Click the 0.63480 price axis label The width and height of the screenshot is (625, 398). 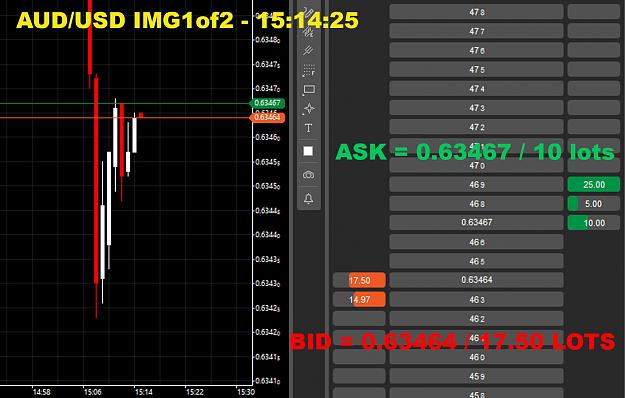(x=267, y=39)
